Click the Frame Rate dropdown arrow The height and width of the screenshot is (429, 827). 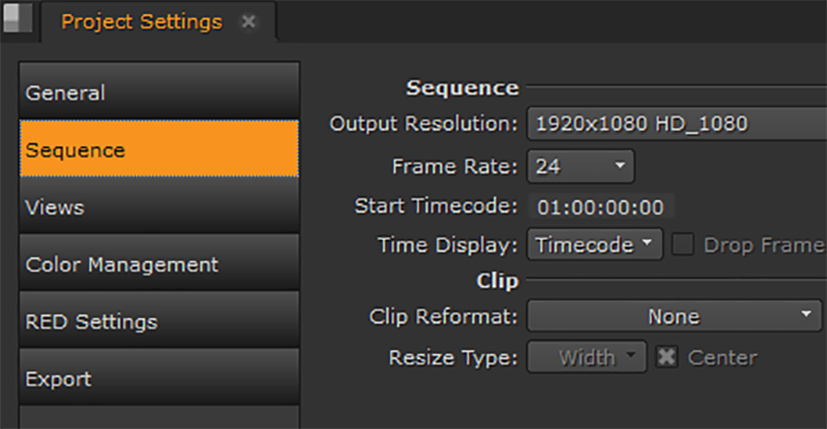620,166
